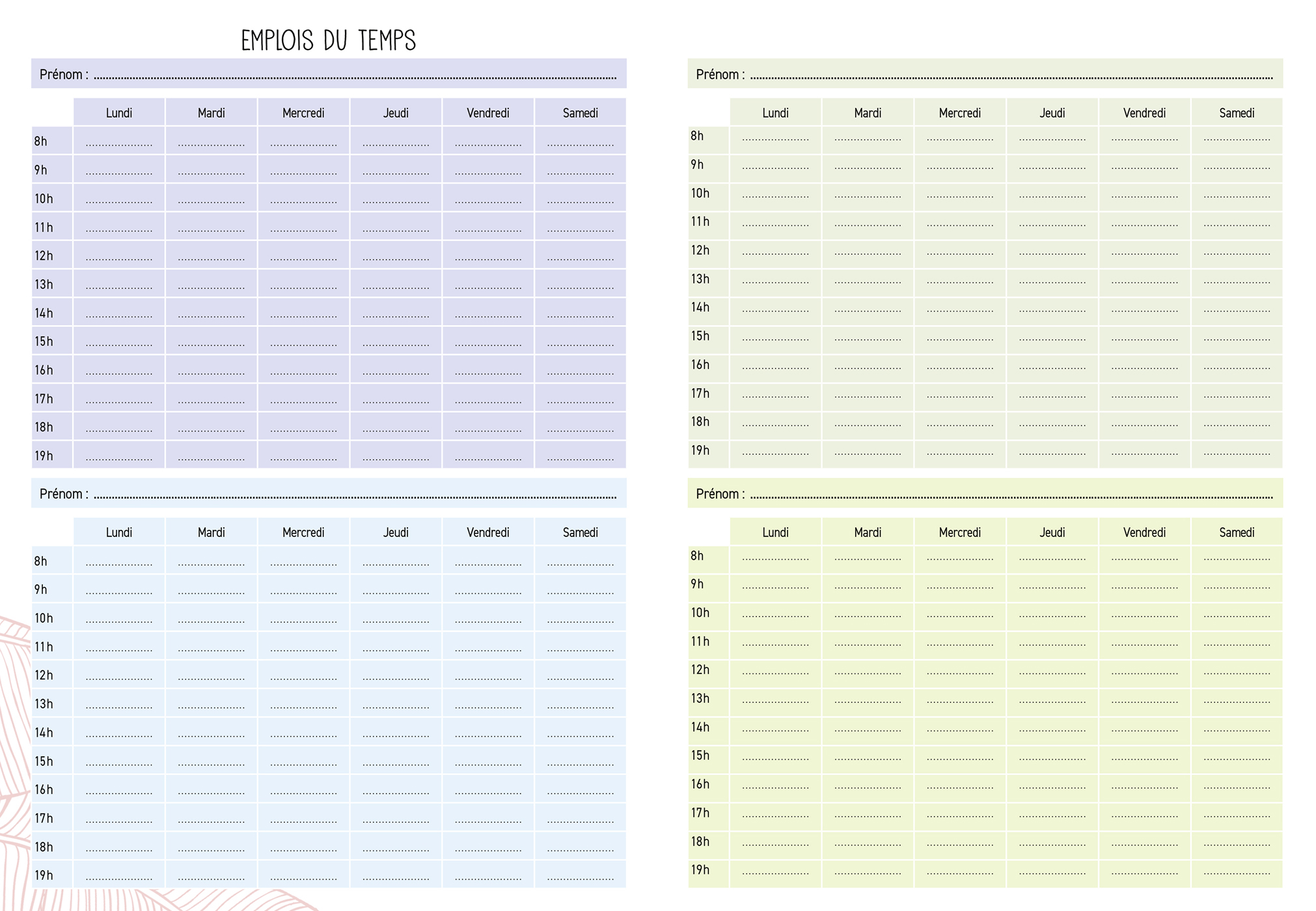Click the Prénom field in the purple timetable
The height and width of the screenshot is (911, 1316).
click(x=355, y=74)
